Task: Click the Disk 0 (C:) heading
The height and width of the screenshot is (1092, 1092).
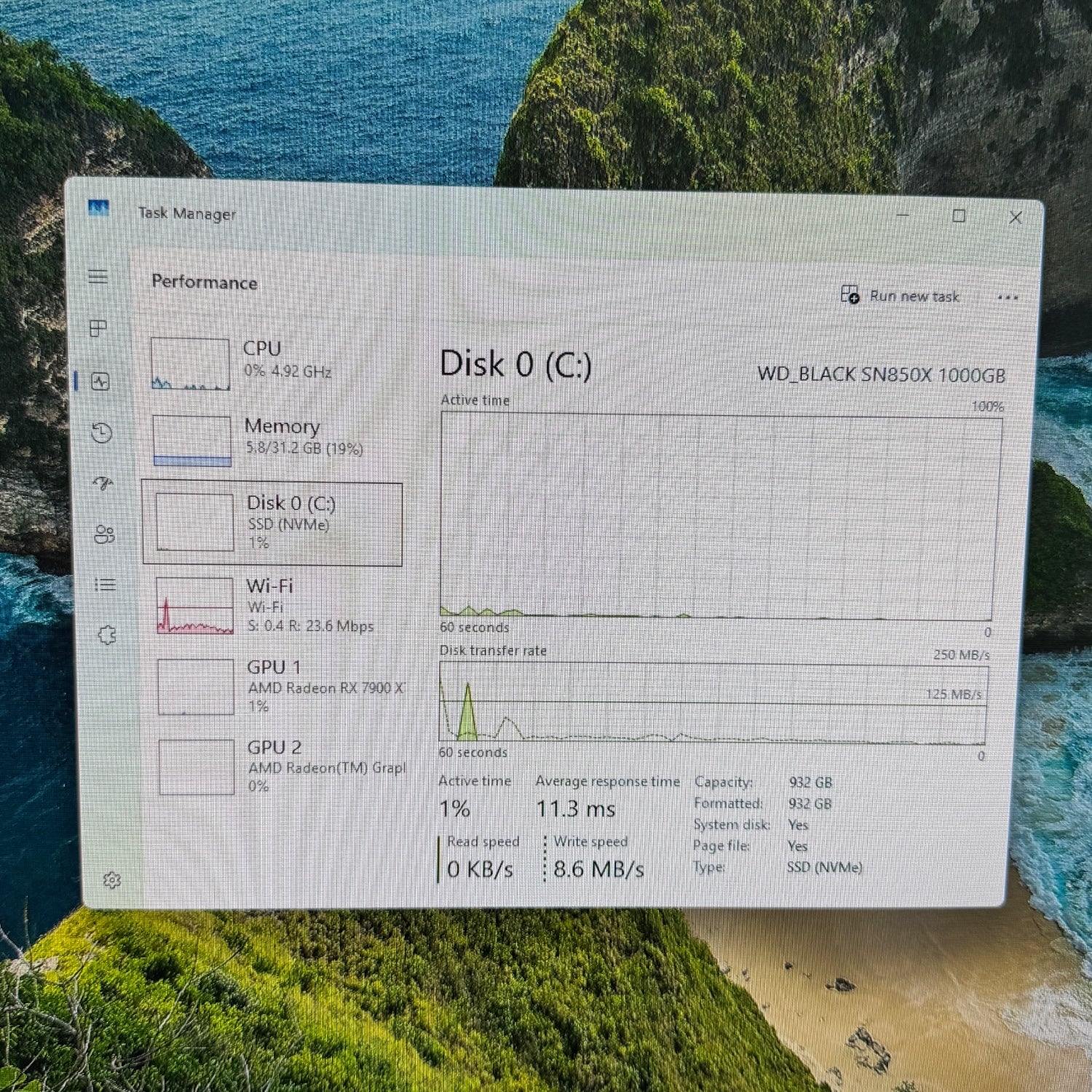Action: click(515, 364)
